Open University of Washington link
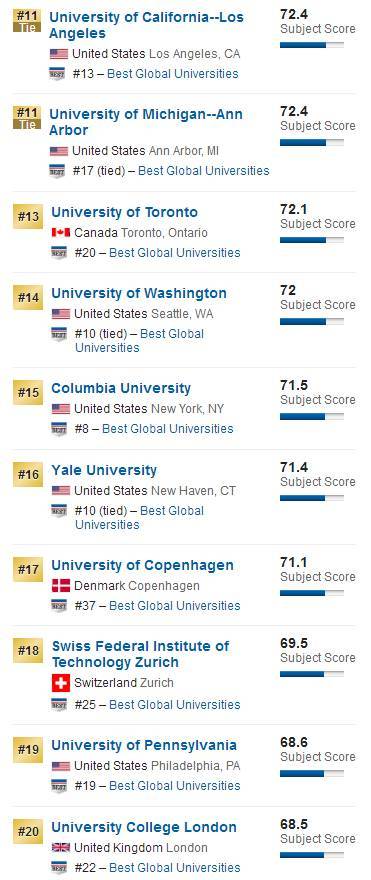 click(x=139, y=293)
